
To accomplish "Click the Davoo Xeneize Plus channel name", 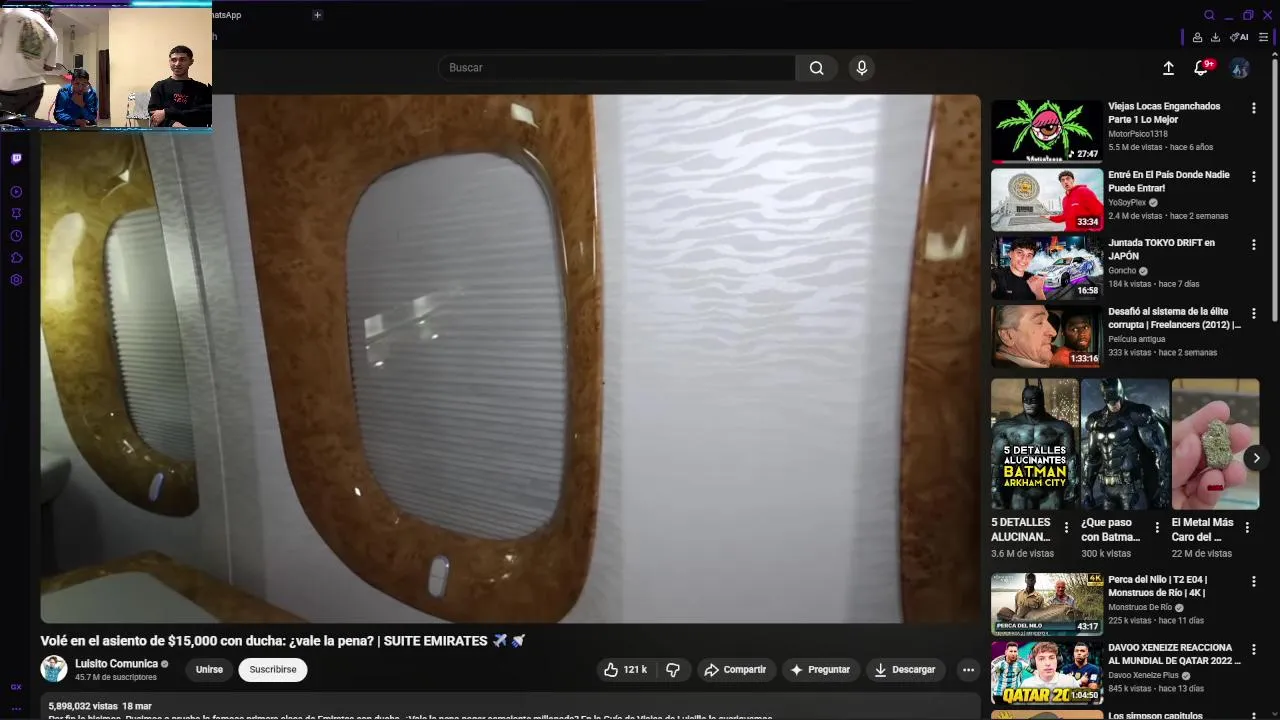I will point(1143,675).
